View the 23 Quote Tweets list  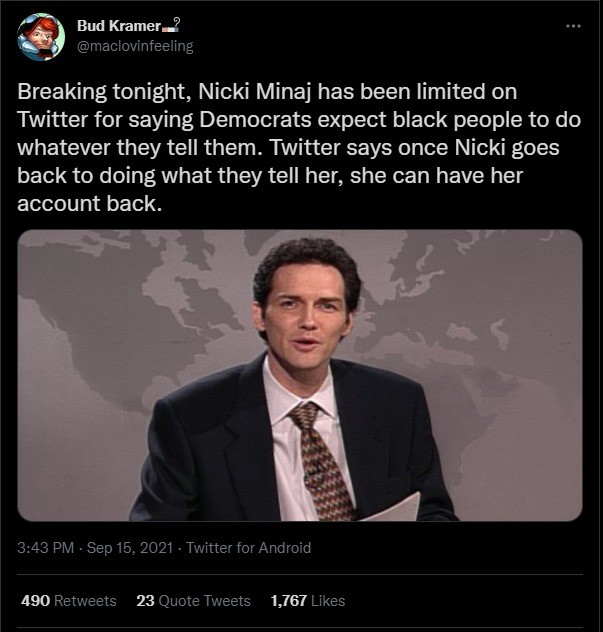coord(193,601)
